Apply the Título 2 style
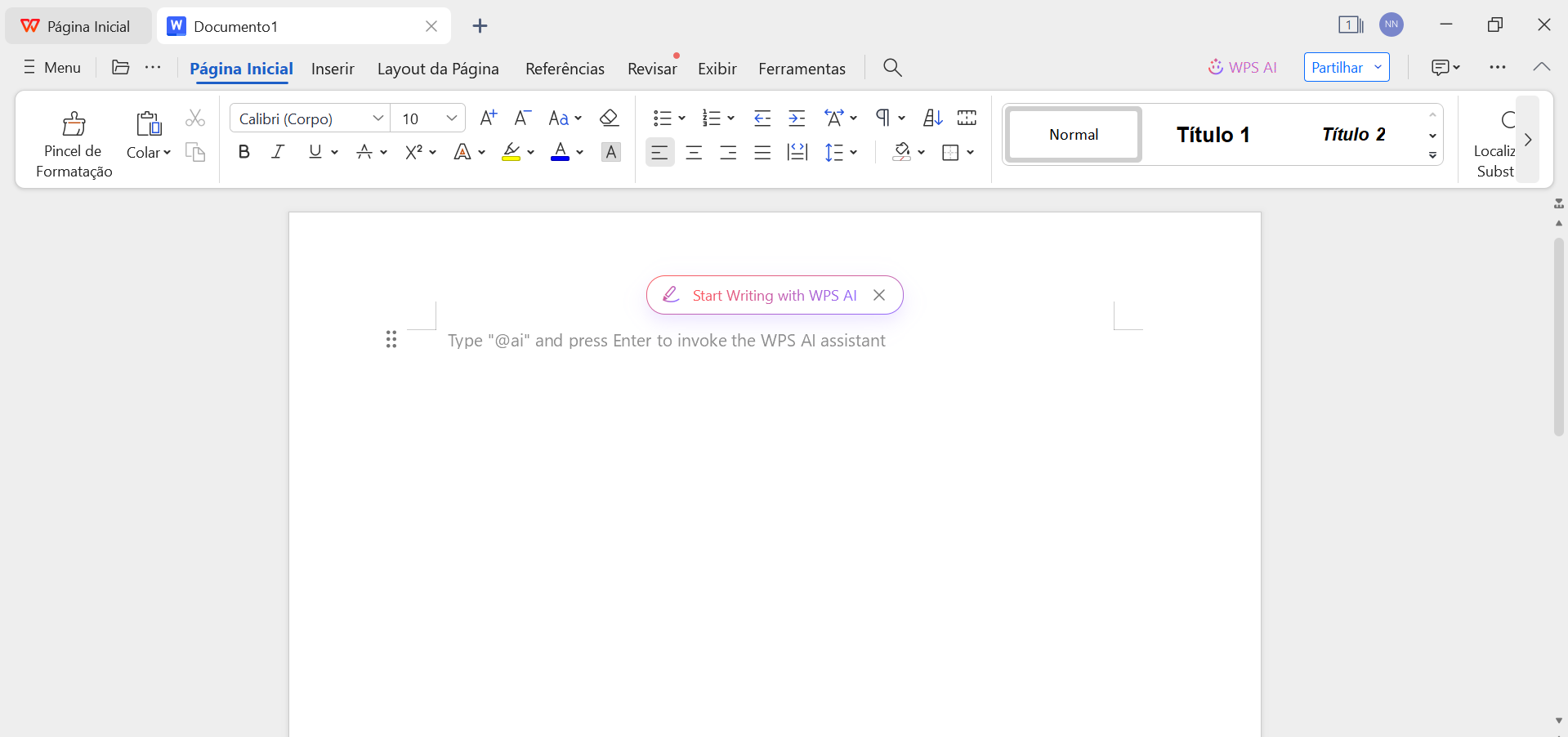 (1354, 134)
